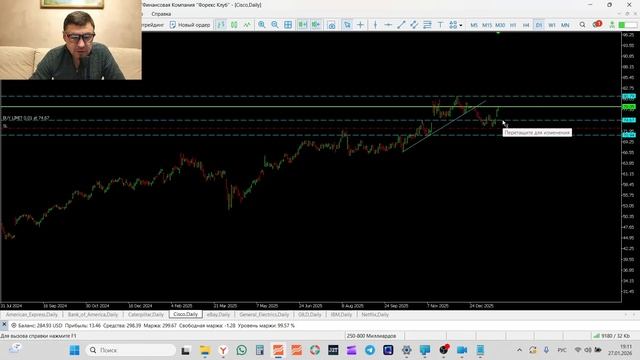Select the white ascending trendline on chart

pos(444,126)
